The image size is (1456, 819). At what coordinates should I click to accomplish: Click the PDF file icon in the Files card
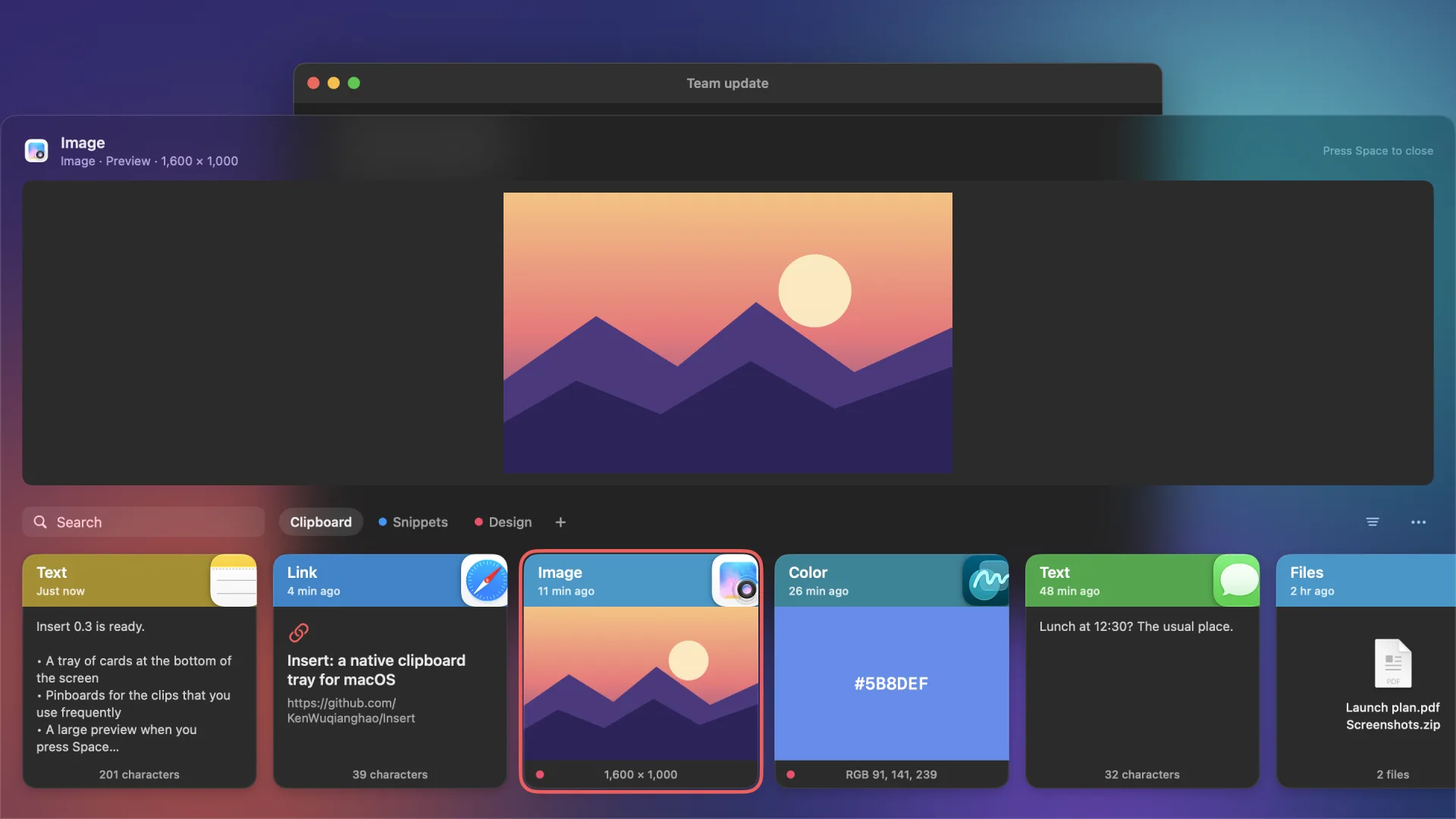1393,663
